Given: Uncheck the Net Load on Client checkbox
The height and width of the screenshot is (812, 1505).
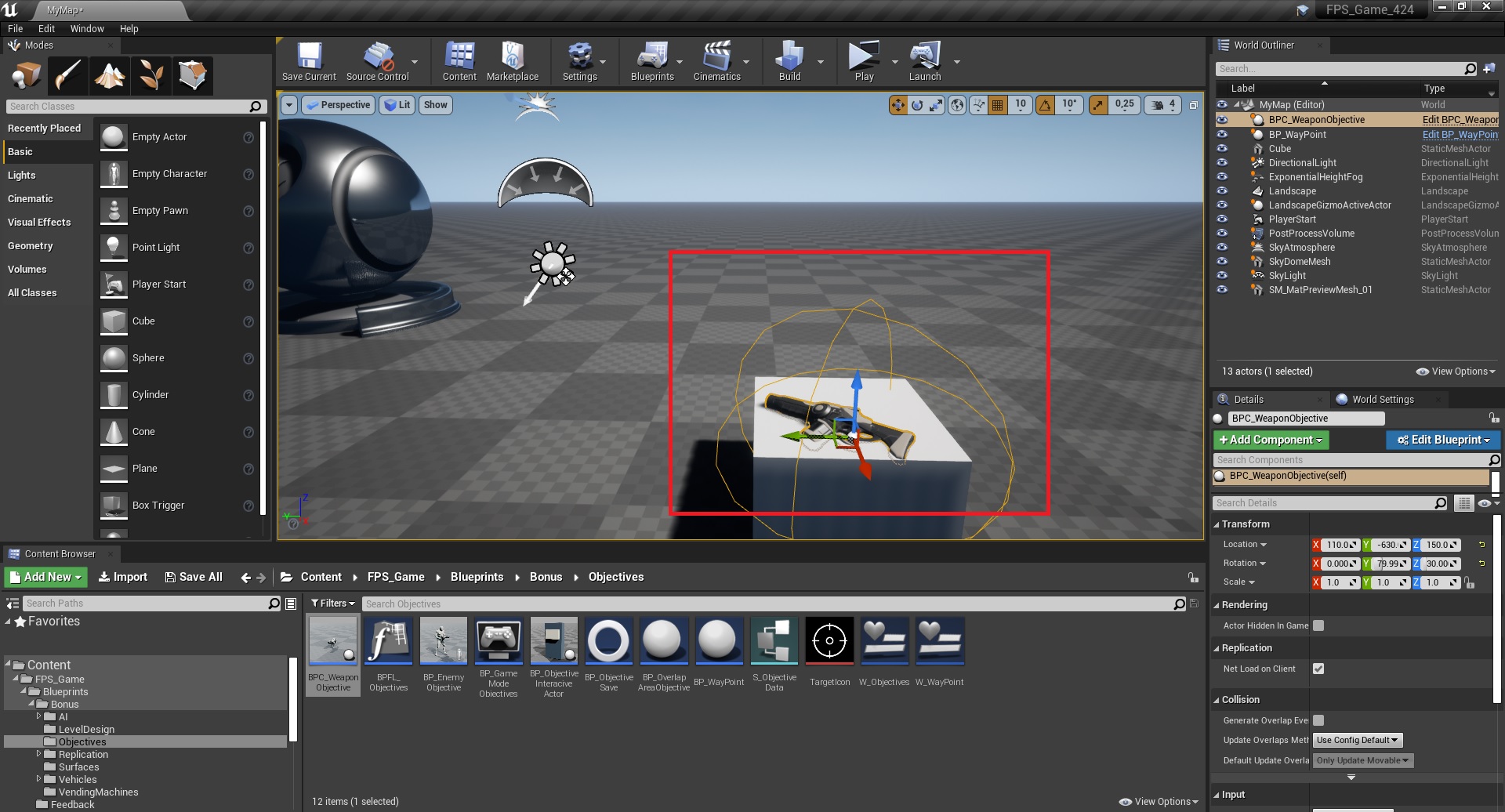Looking at the screenshot, I should coord(1318,669).
